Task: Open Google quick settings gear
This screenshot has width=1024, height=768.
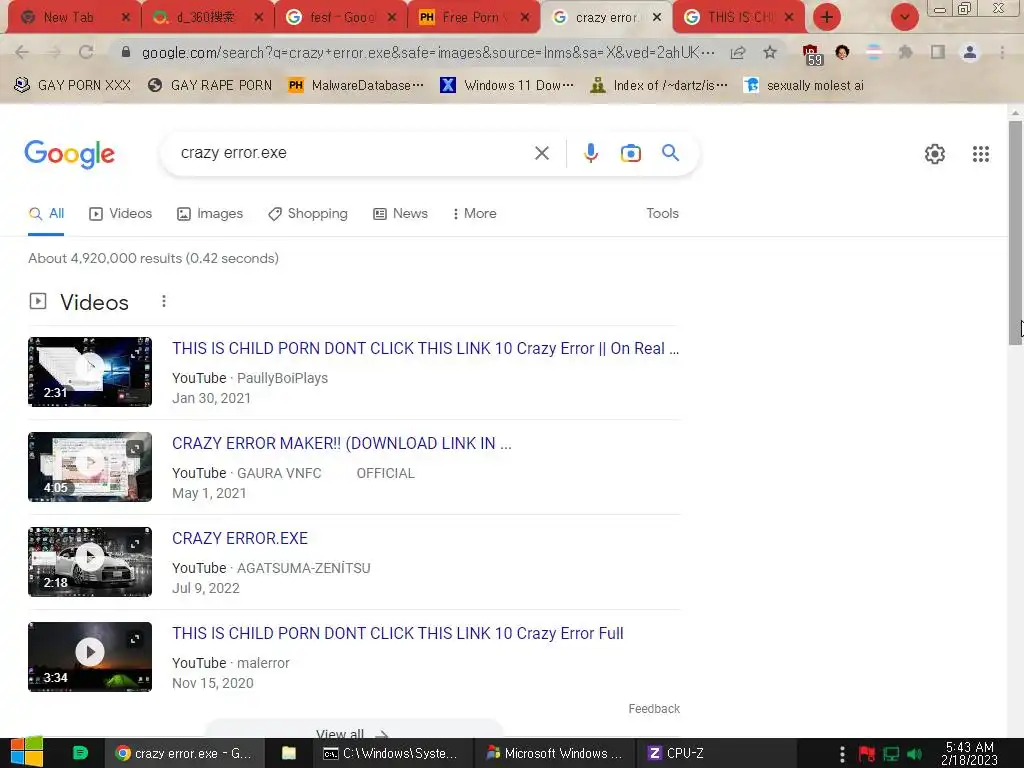Action: point(935,153)
